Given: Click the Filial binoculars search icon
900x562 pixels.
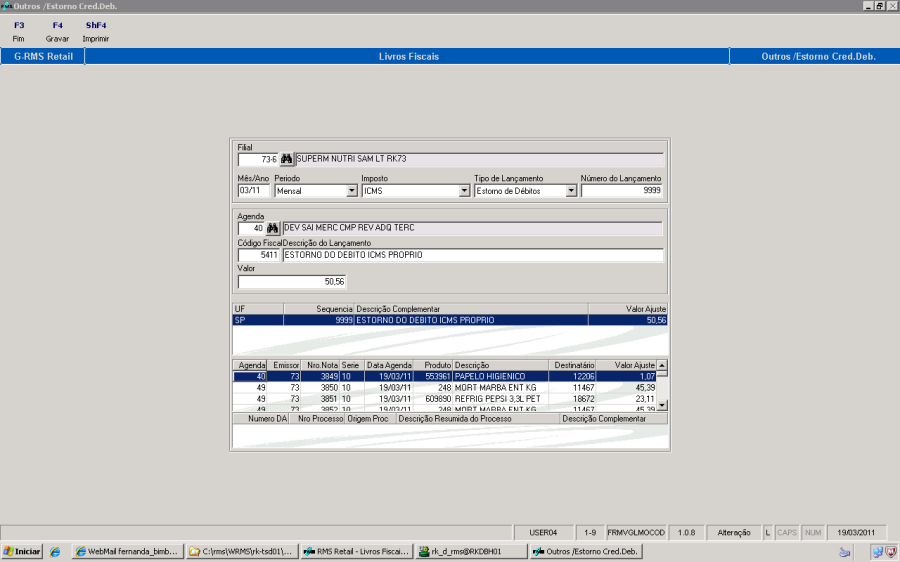Looking at the screenshot, I should pyautogui.click(x=287, y=159).
